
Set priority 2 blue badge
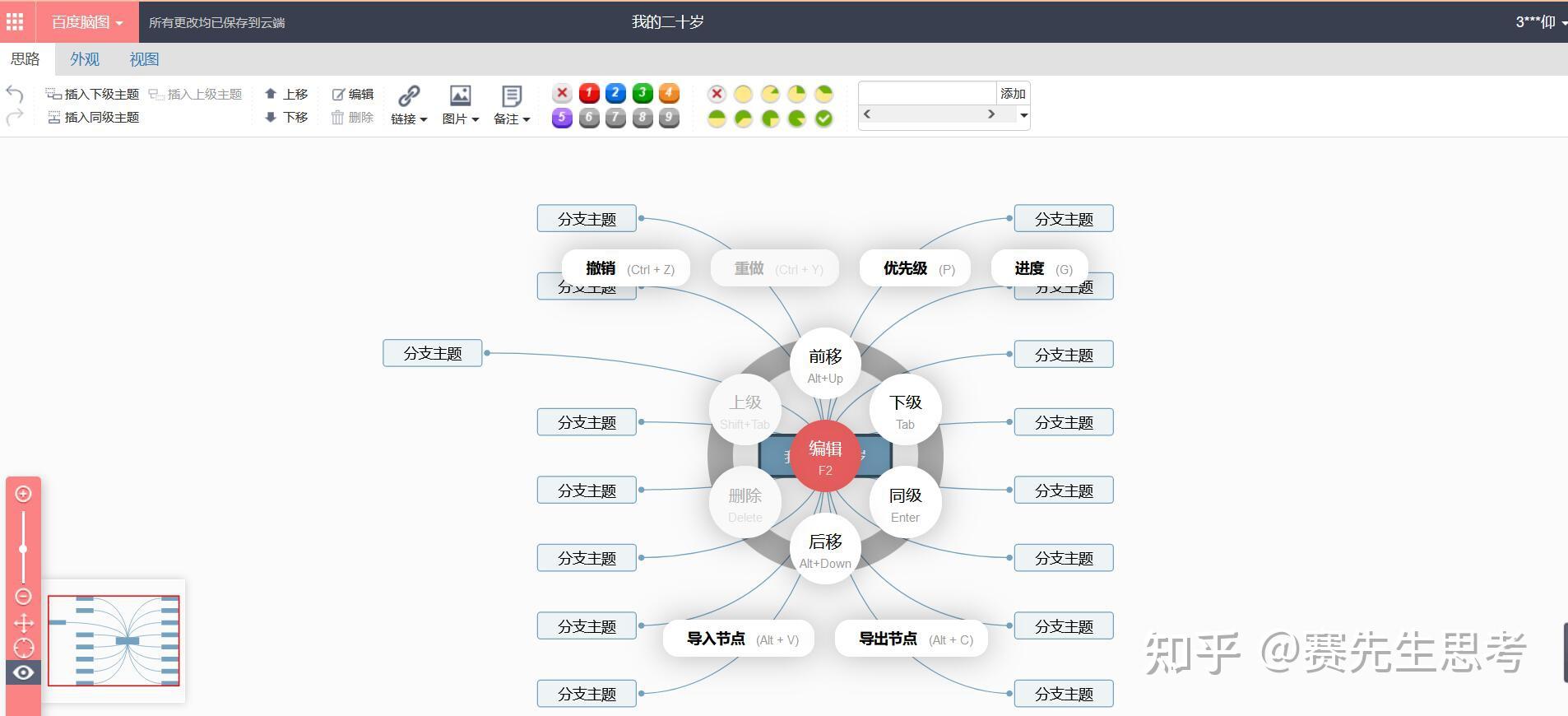click(x=615, y=93)
